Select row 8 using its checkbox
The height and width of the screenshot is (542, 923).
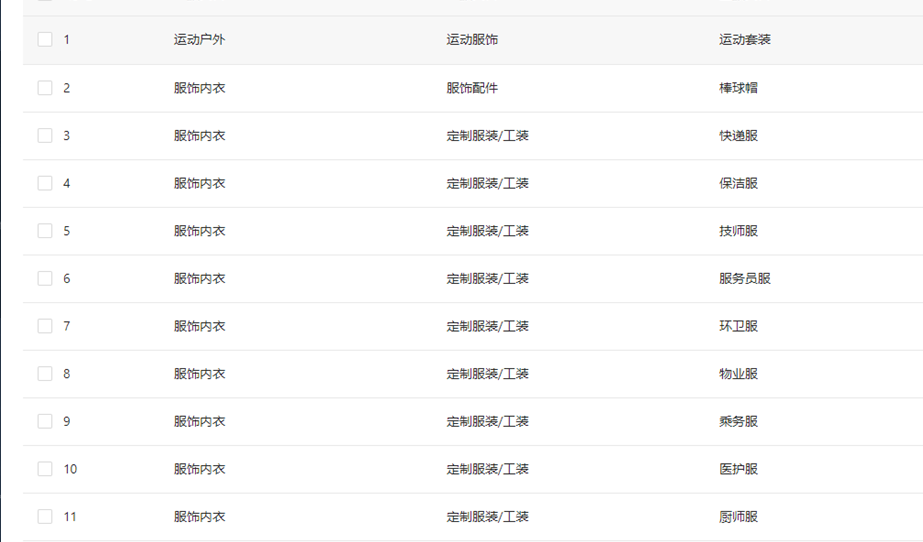[45, 374]
